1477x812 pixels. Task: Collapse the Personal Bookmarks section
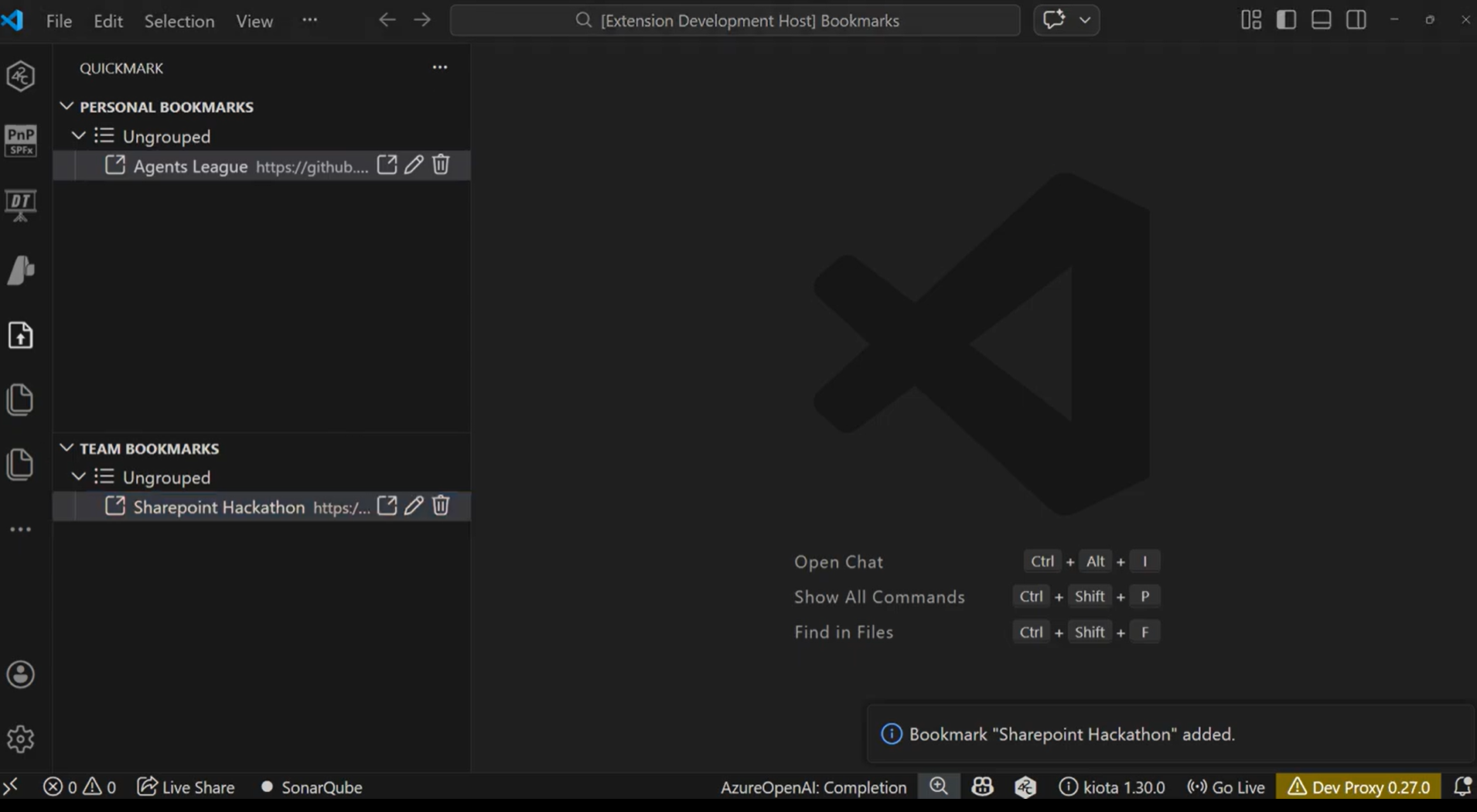click(x=67, y=106)
